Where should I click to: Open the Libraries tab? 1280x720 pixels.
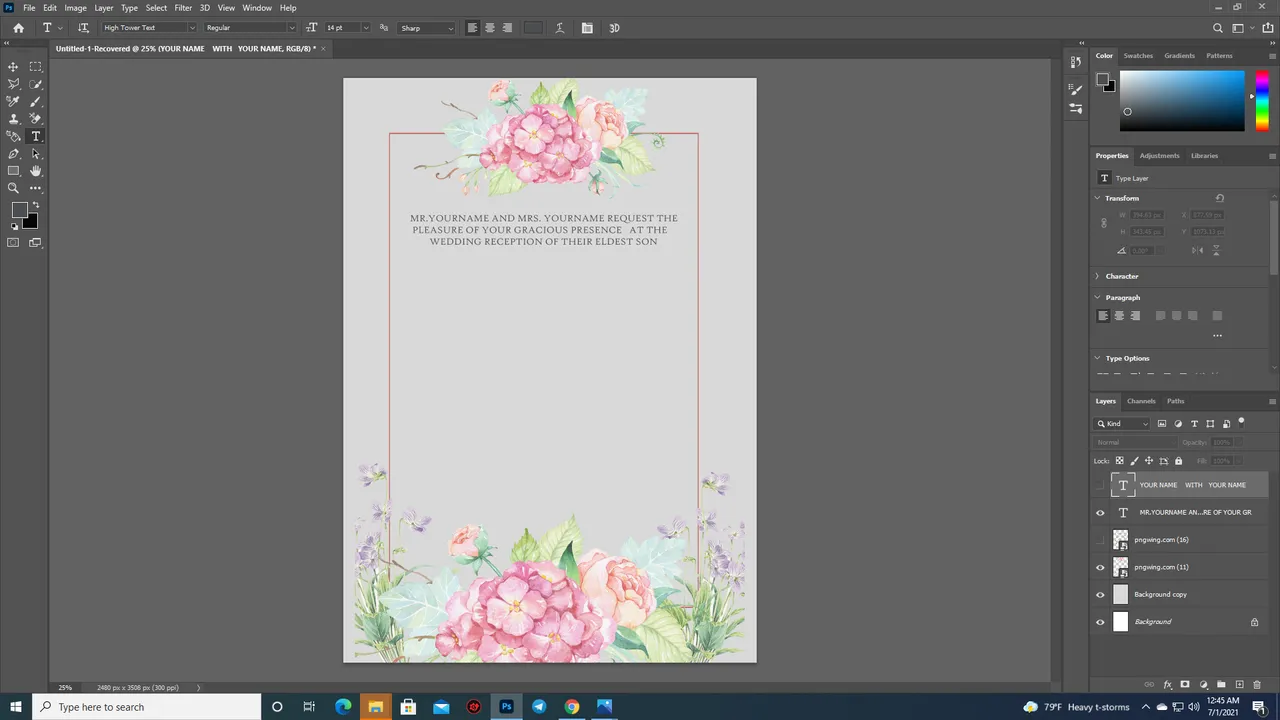(x=1204, y=156)
